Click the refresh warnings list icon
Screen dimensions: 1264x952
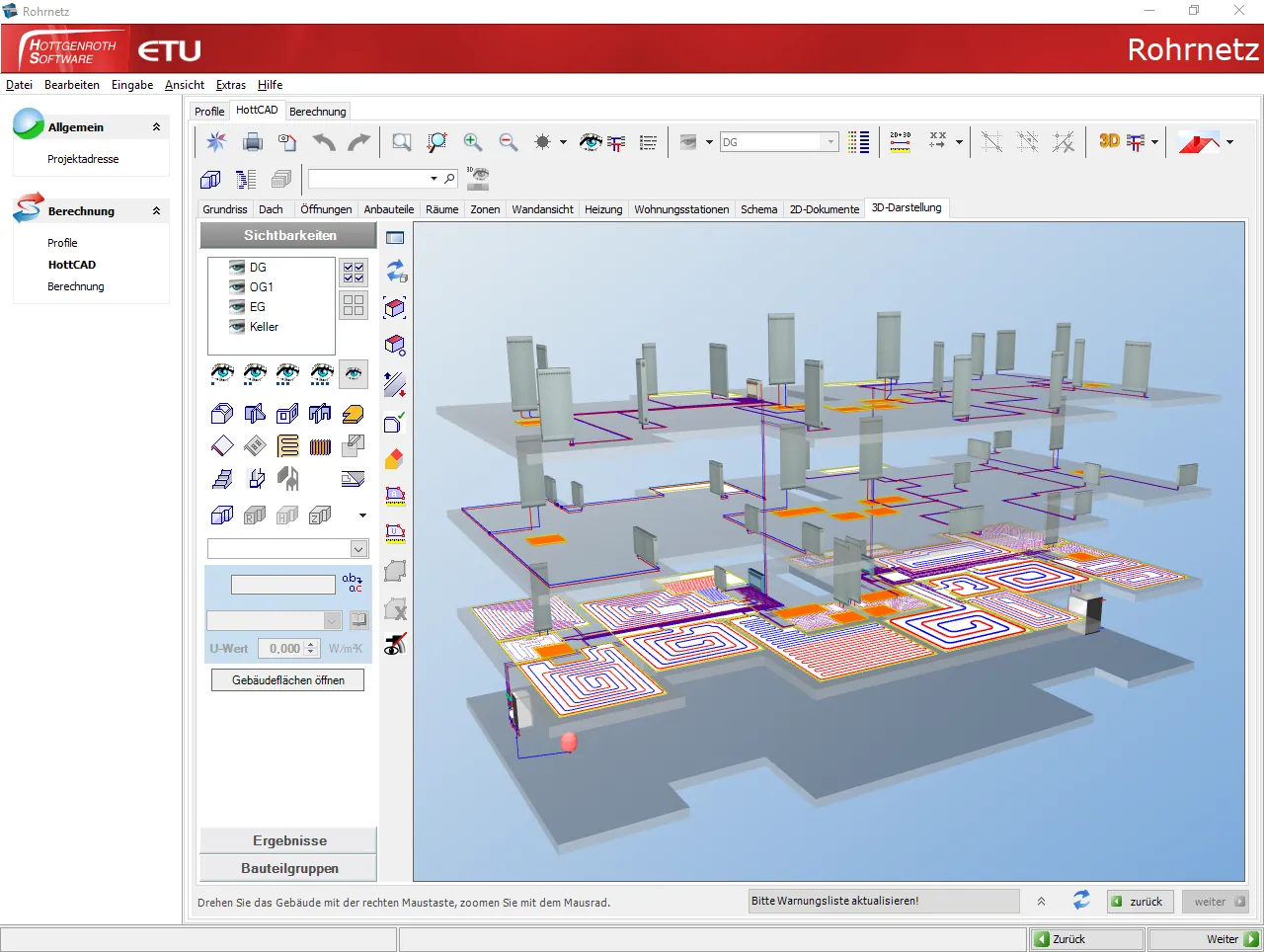tap(1081, 901)
